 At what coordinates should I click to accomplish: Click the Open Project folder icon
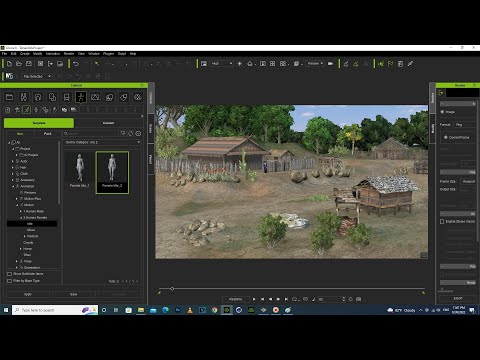(19, 64)
